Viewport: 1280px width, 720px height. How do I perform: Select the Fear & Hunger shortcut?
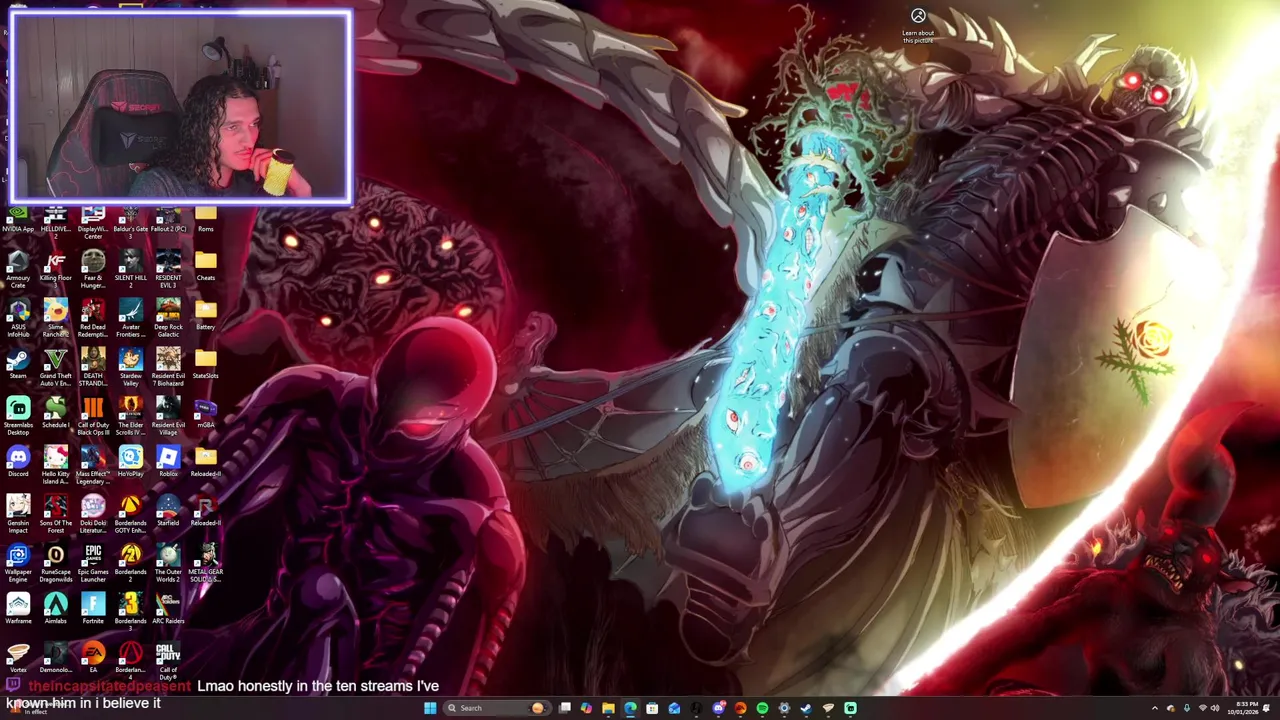93,270
